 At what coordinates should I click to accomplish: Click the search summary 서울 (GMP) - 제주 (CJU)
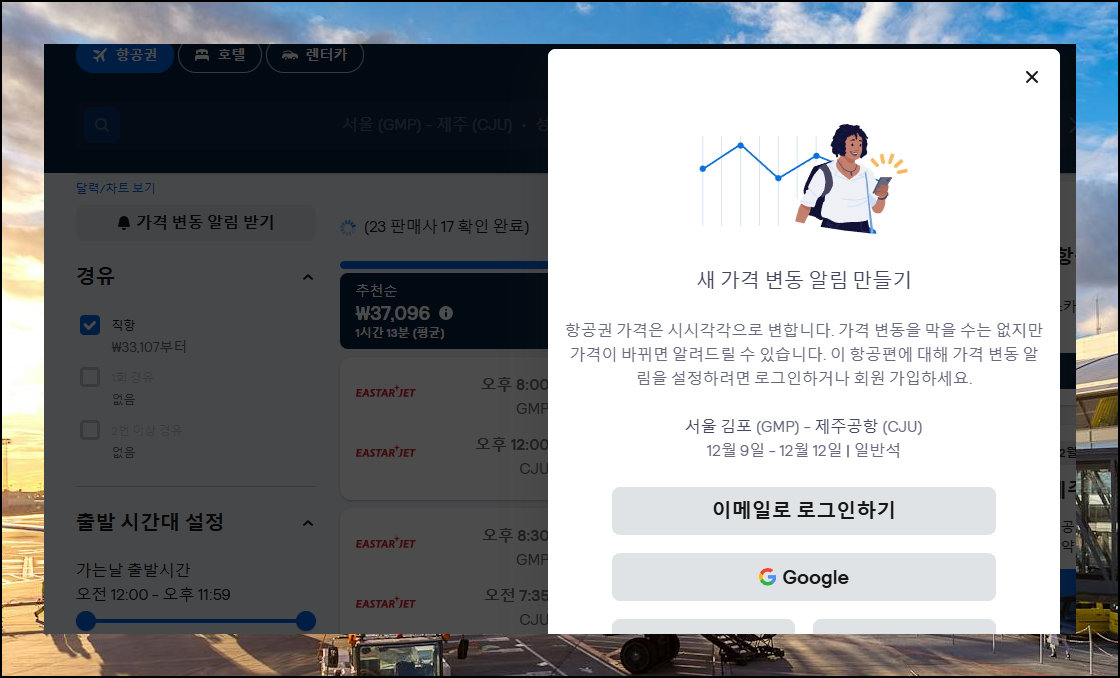pos(427,125)
